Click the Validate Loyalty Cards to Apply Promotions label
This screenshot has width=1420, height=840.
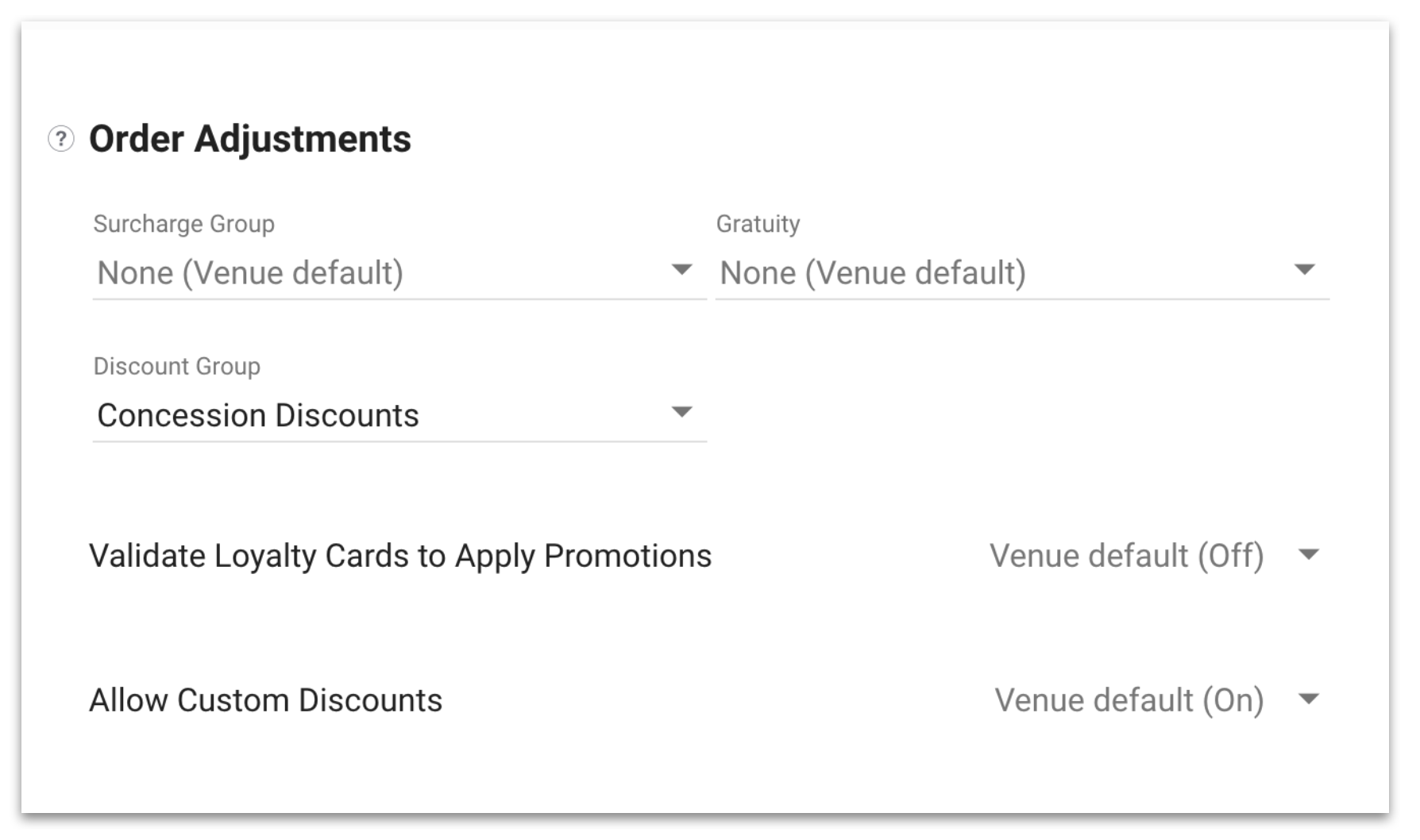tap(400, 557)
